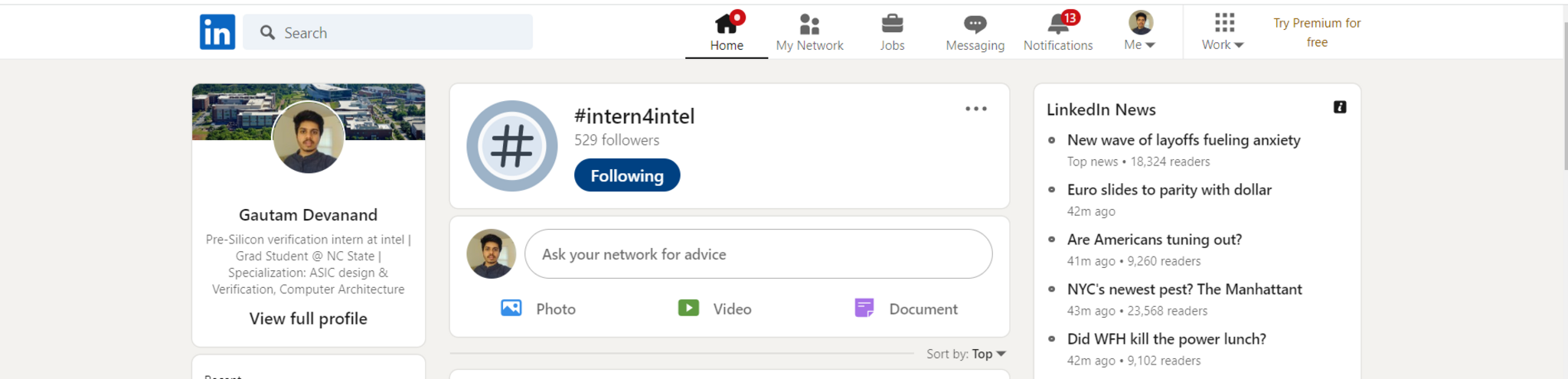Open the three-dot hashtag options menu

pyautogui.click(x=975, y=109)
